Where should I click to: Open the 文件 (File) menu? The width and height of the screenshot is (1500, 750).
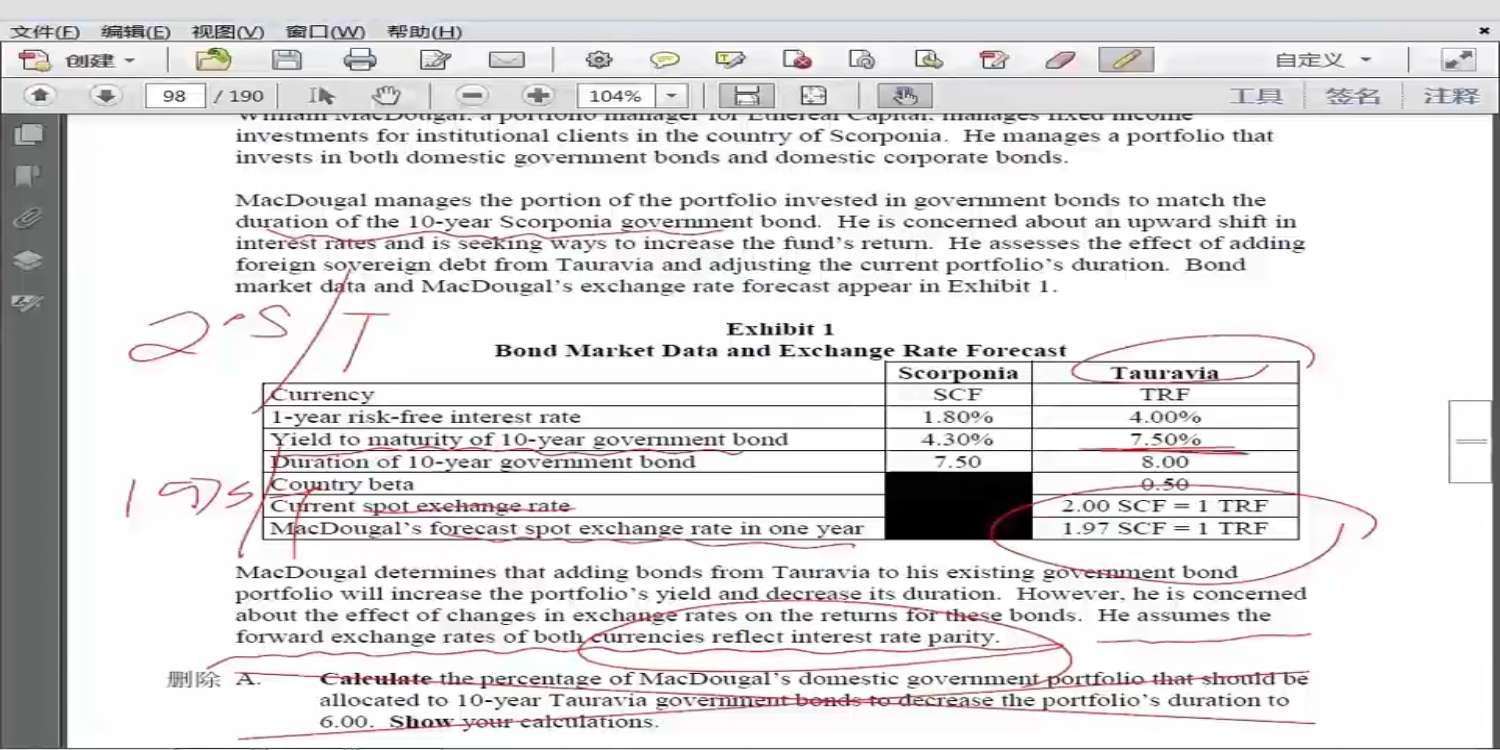pos(45,32)
